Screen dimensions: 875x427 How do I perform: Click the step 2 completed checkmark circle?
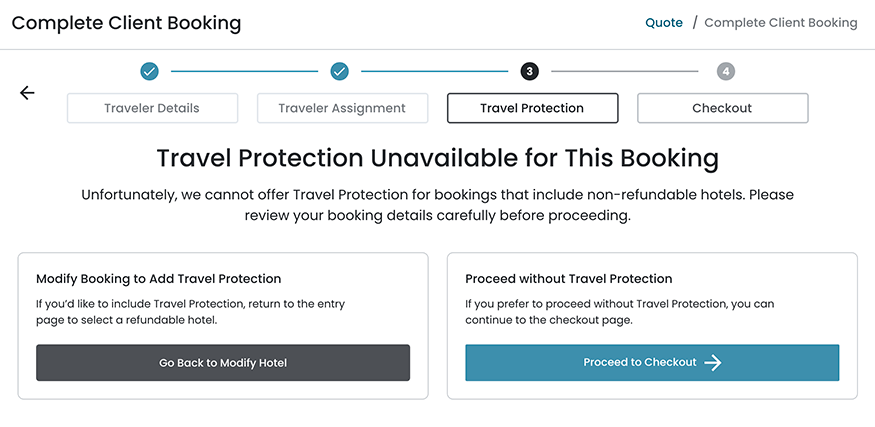pos(339,71)
